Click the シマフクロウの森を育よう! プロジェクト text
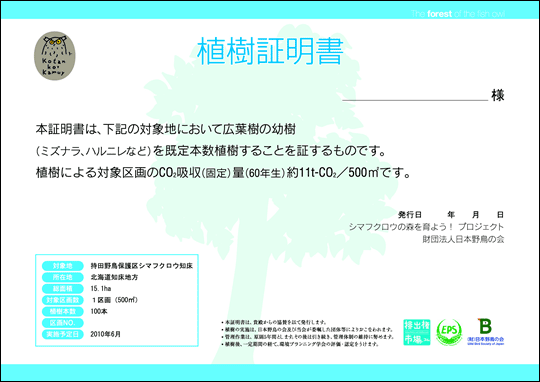This screenshot has height=382, width=540. [426, 227]
